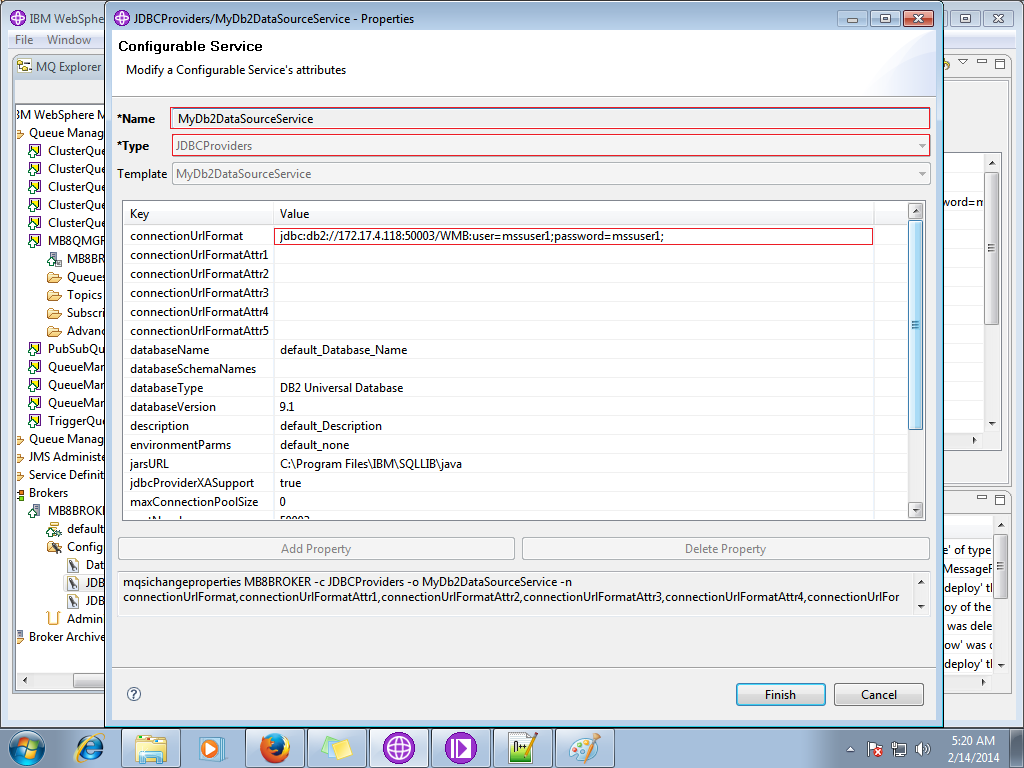
Task: Select the Topics folder icon
Action: (x=54, y=295)
